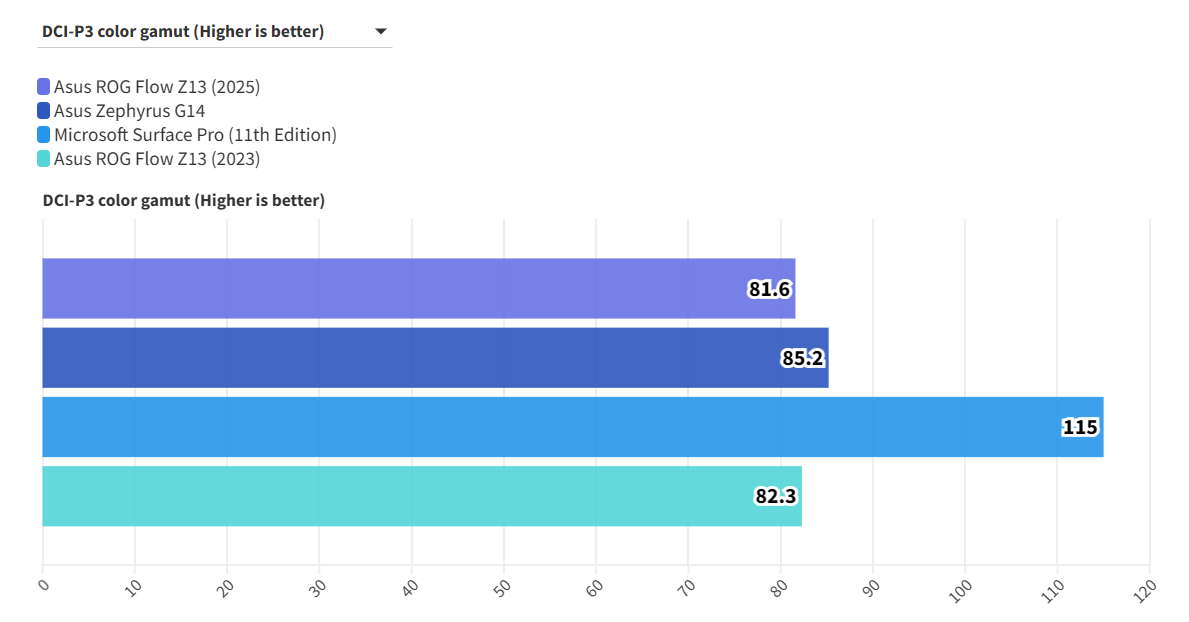Image resolution: width=1189 pixels, height=622 pixels.
Task: Click Microsoft Surface Pro legend color swatch
Action: [x=44, y=135]
